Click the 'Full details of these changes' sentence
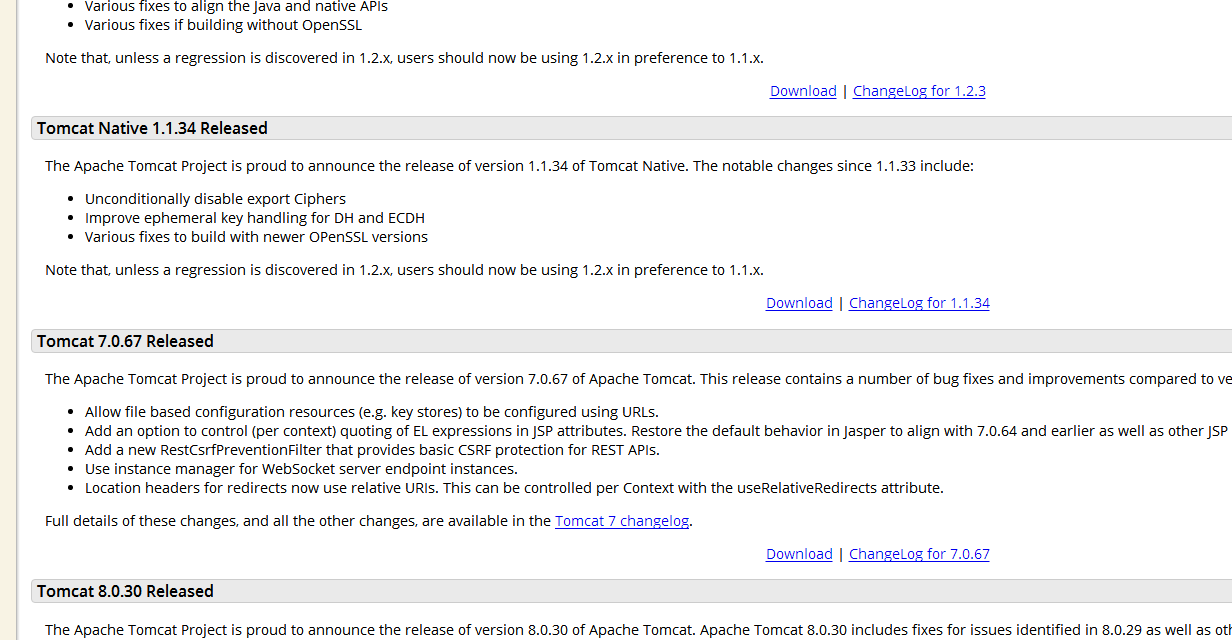 [x=298, y=521]
